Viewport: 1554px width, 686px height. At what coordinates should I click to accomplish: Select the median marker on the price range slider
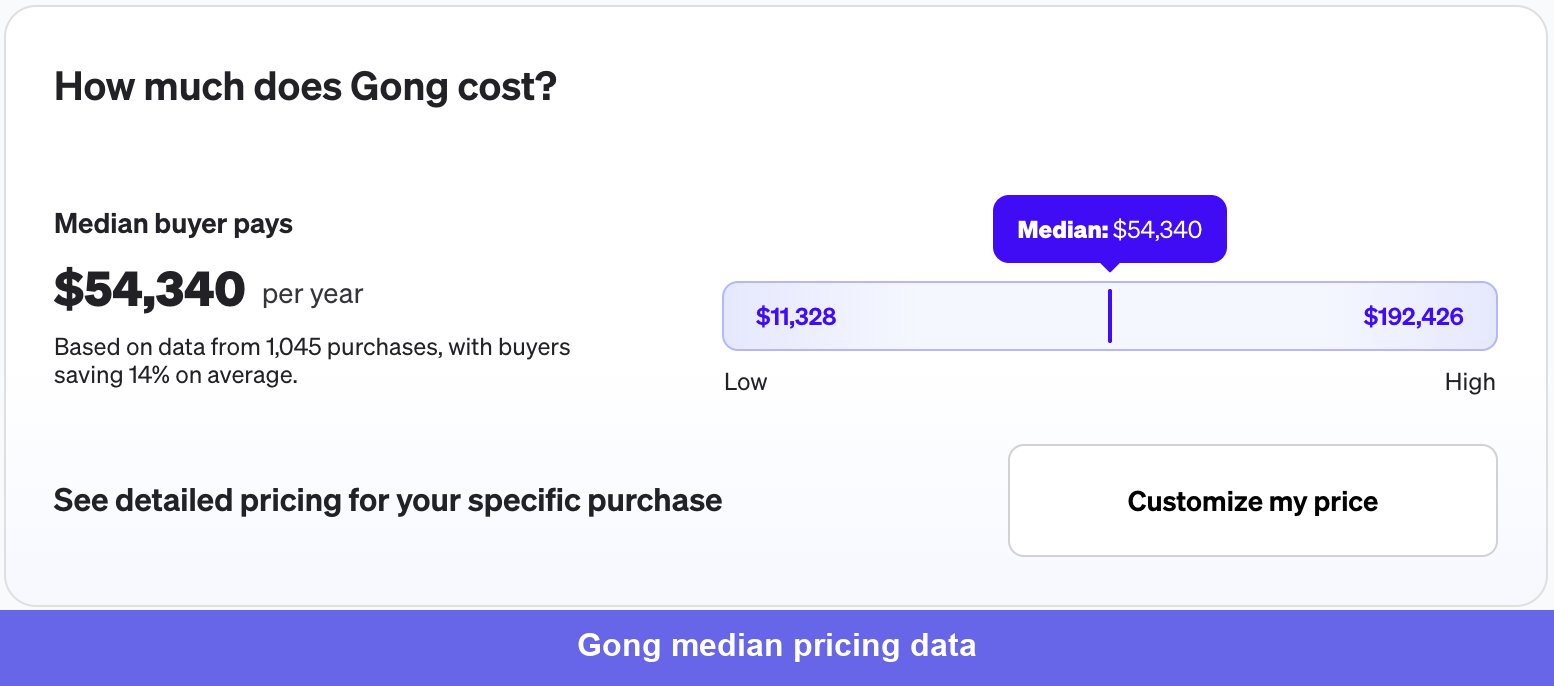pos(1110,315)
